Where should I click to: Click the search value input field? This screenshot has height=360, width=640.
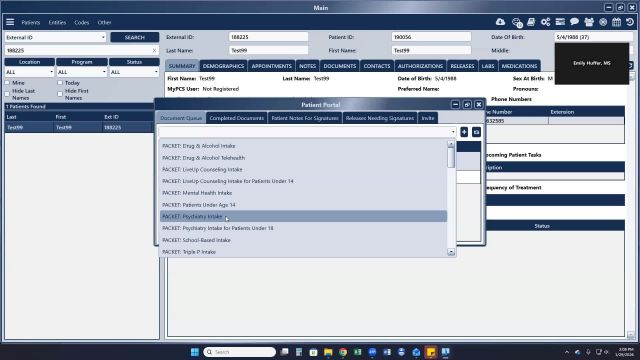pyautogui.click(x=78, y=50)
